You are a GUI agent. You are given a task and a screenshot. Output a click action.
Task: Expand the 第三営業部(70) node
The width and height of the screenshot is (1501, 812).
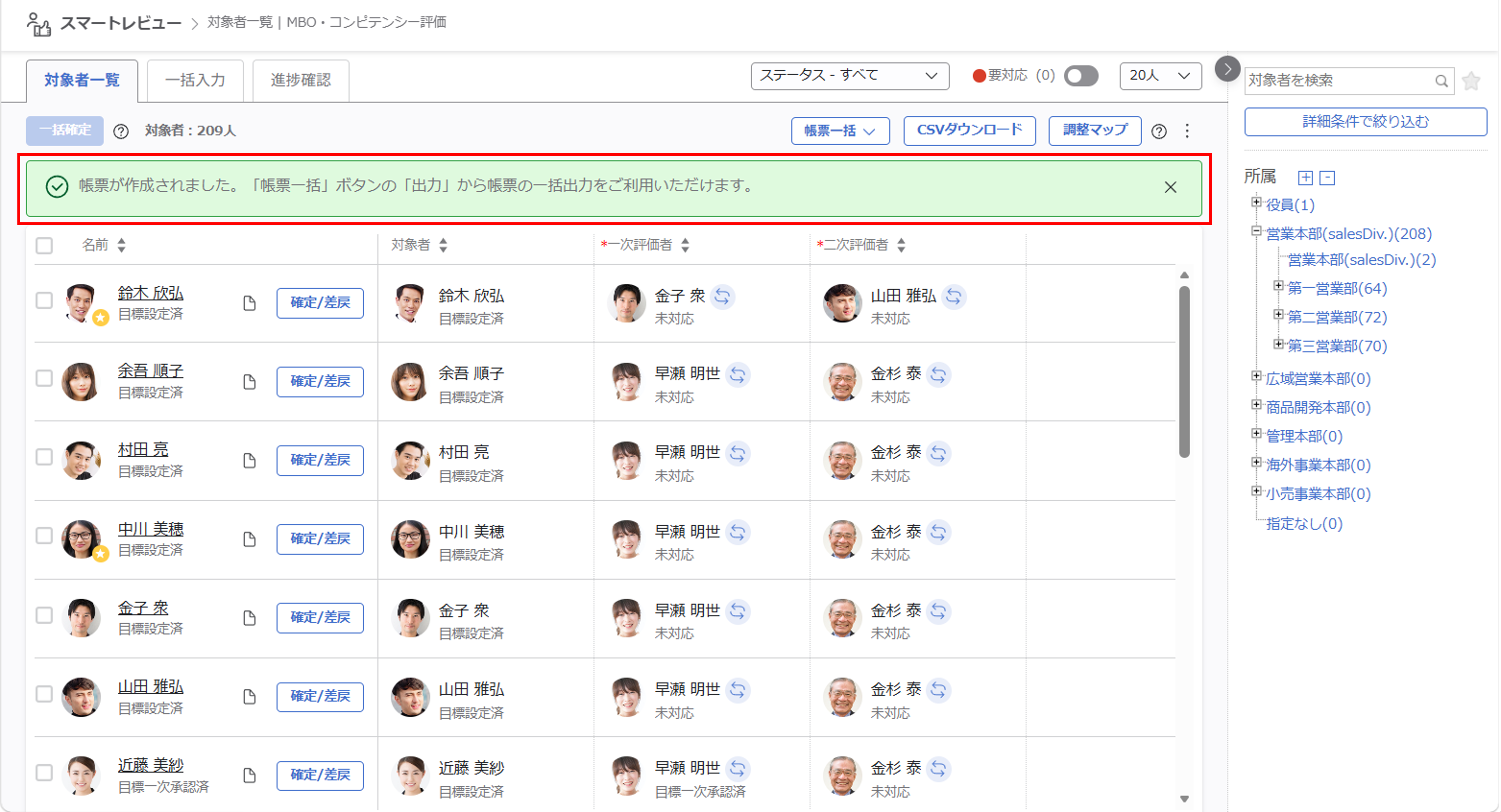pos(1278,344)
